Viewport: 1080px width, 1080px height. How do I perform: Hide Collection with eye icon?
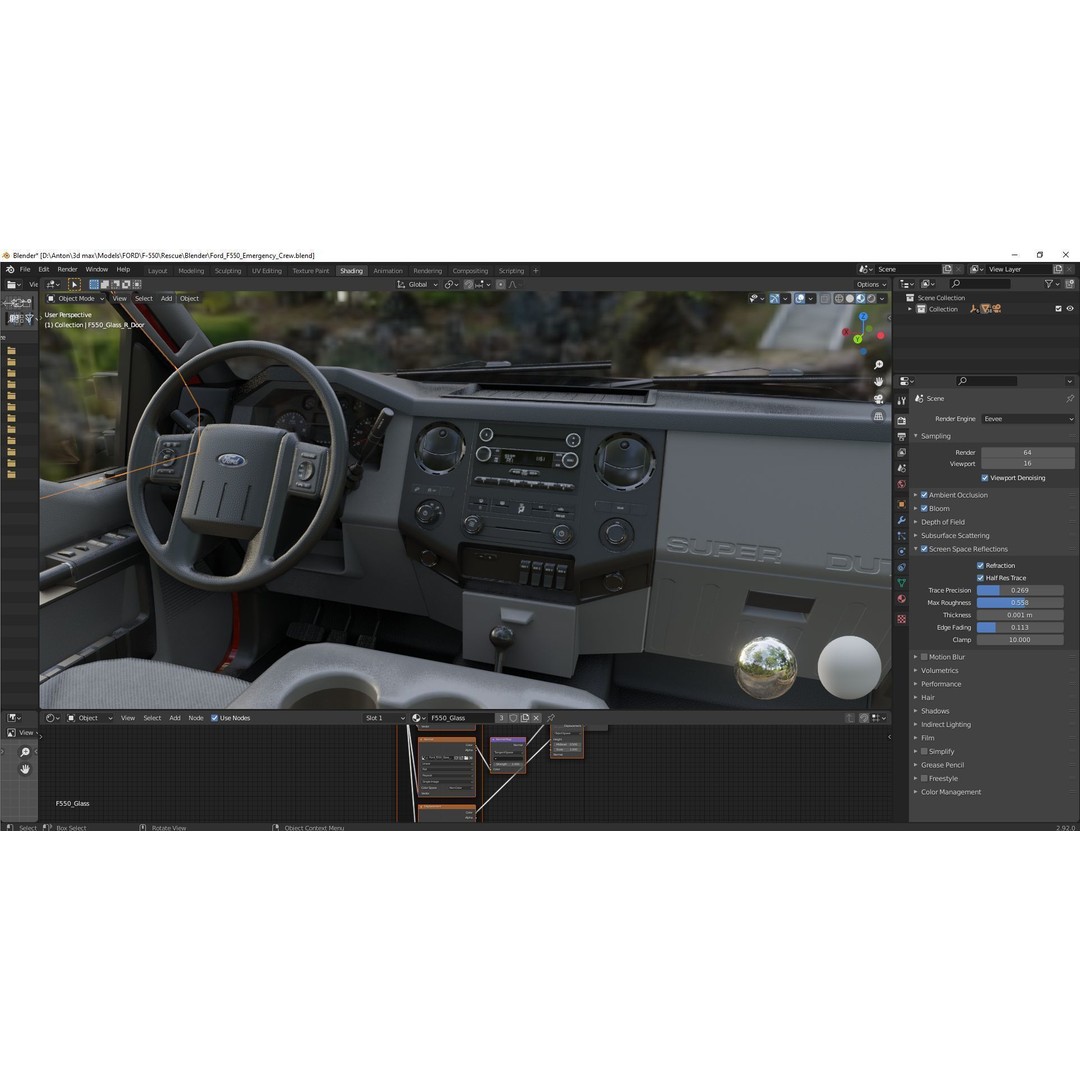coord(1070,309)
